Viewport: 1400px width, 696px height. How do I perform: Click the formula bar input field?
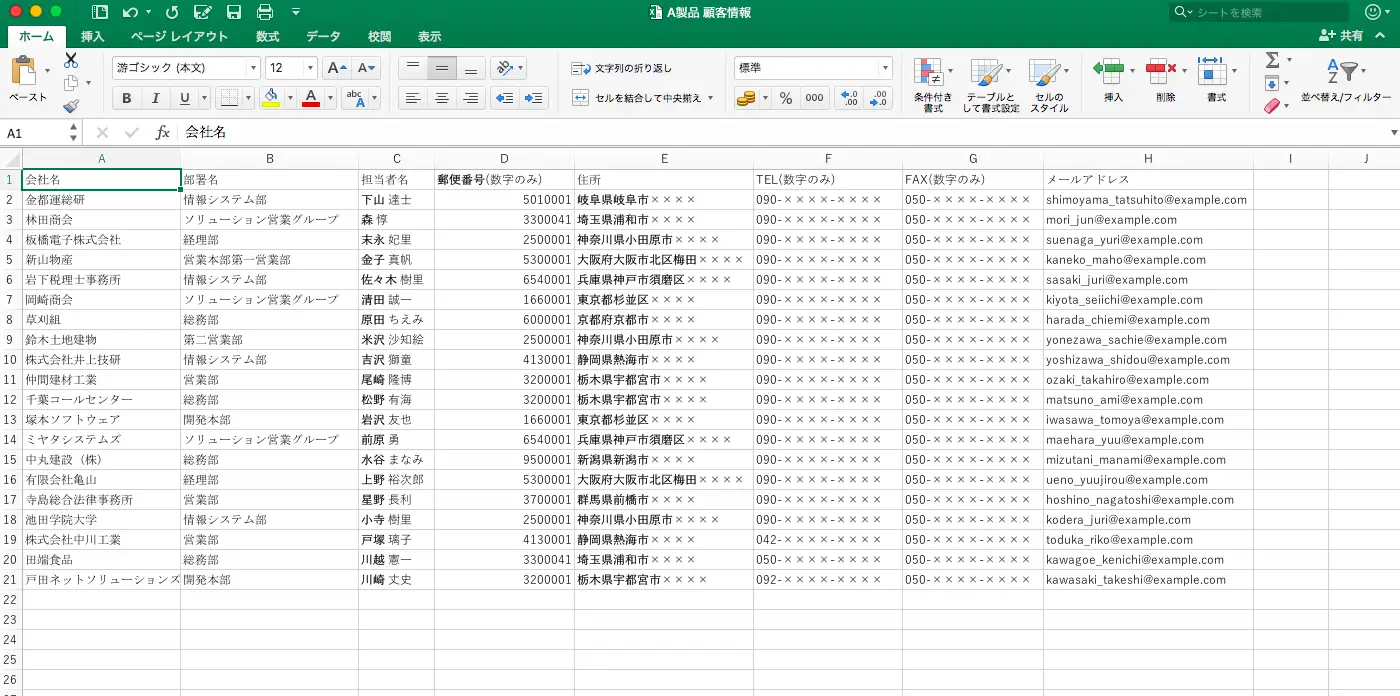(400, 131)
